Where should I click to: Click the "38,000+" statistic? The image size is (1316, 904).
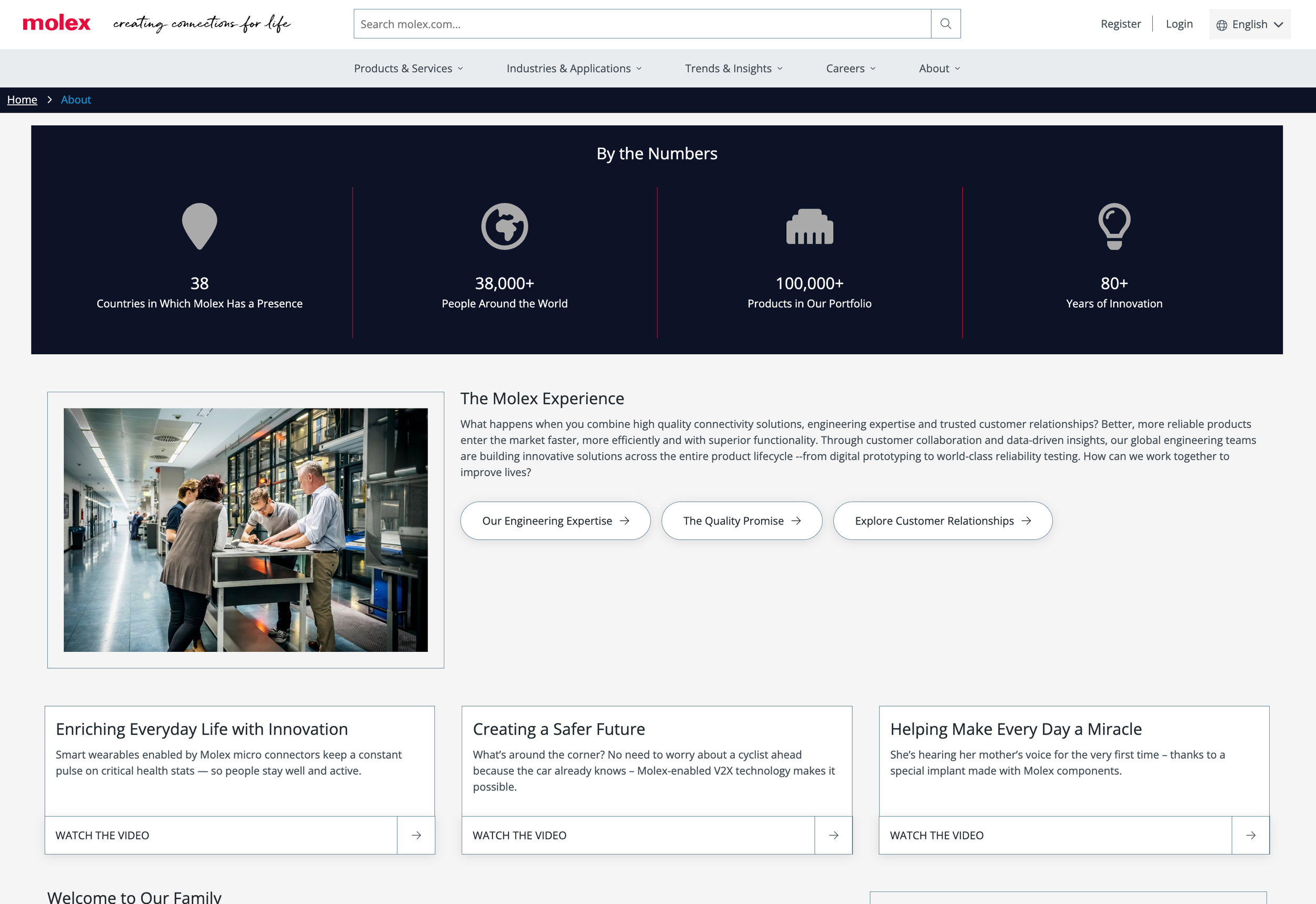coord(504,283)
